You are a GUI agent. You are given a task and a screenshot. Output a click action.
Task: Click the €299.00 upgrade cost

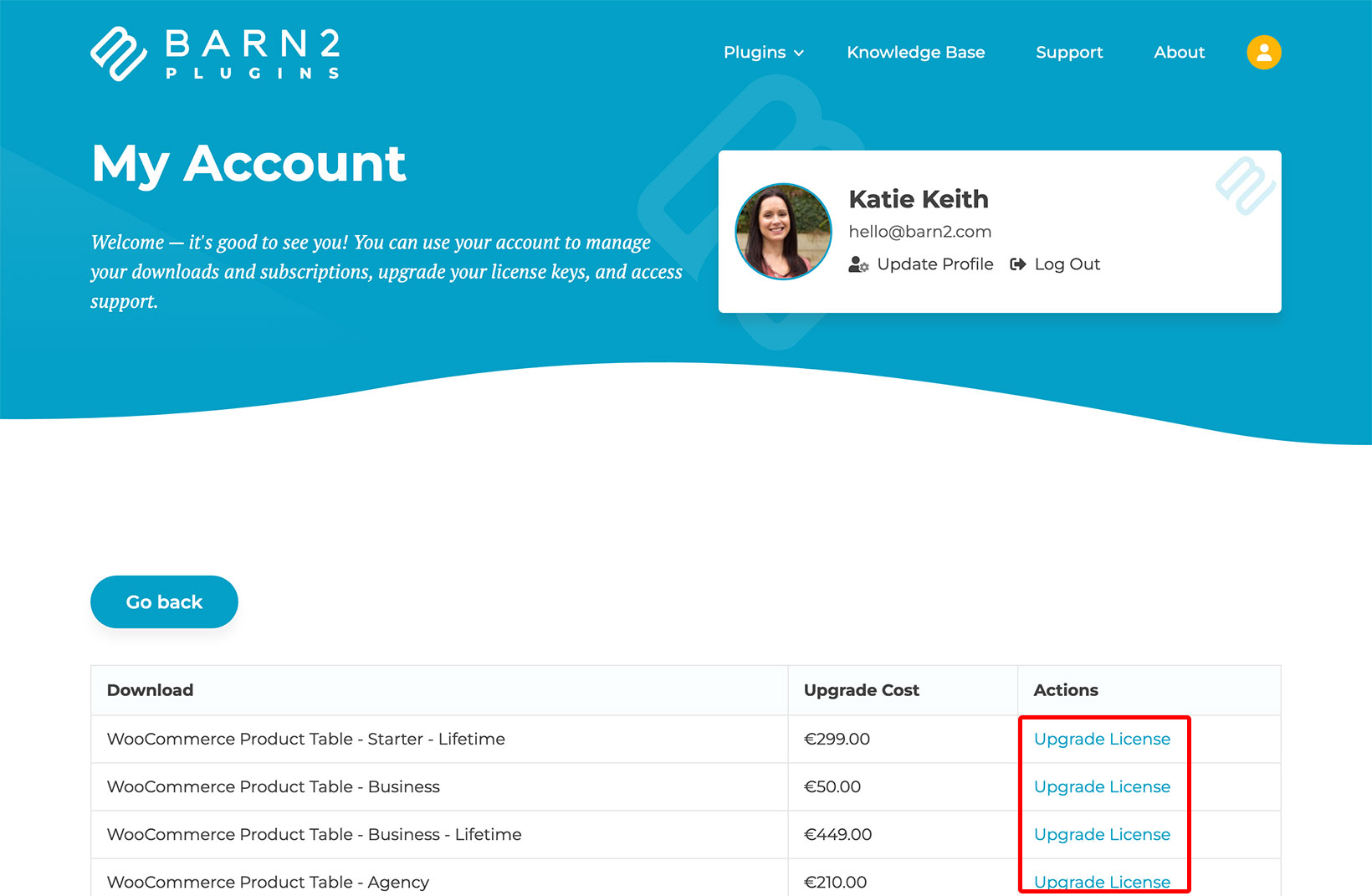tap(837, 739)
